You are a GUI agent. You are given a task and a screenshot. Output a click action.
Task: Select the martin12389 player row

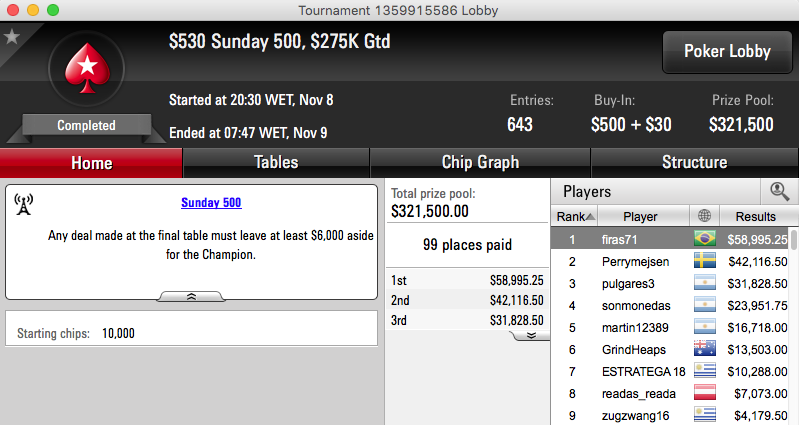click(670, 327)
